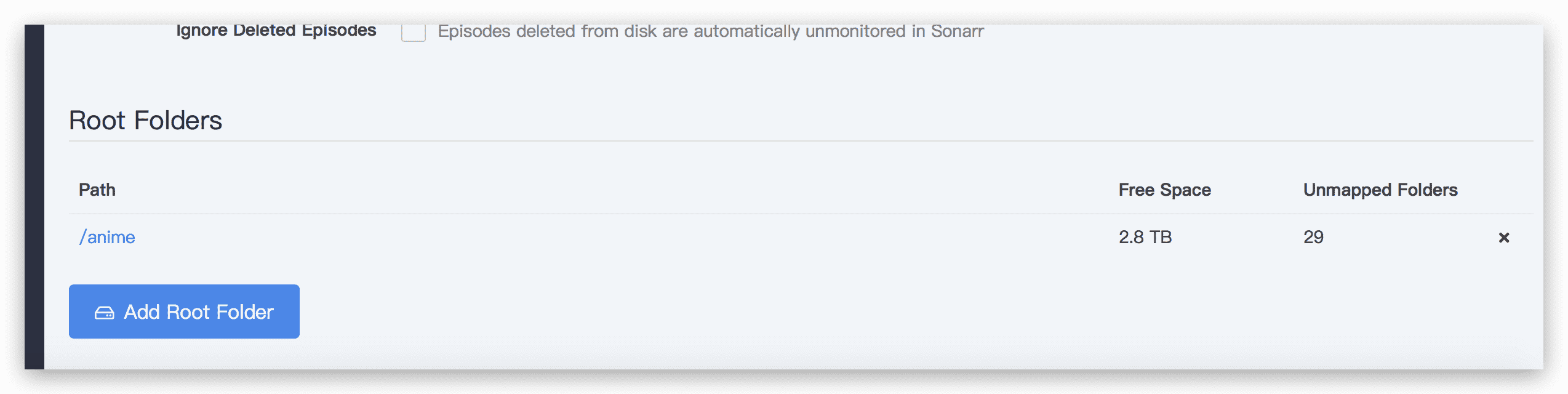
Task: Remove the /anime root folder entry
Action: coord(1503,238)
